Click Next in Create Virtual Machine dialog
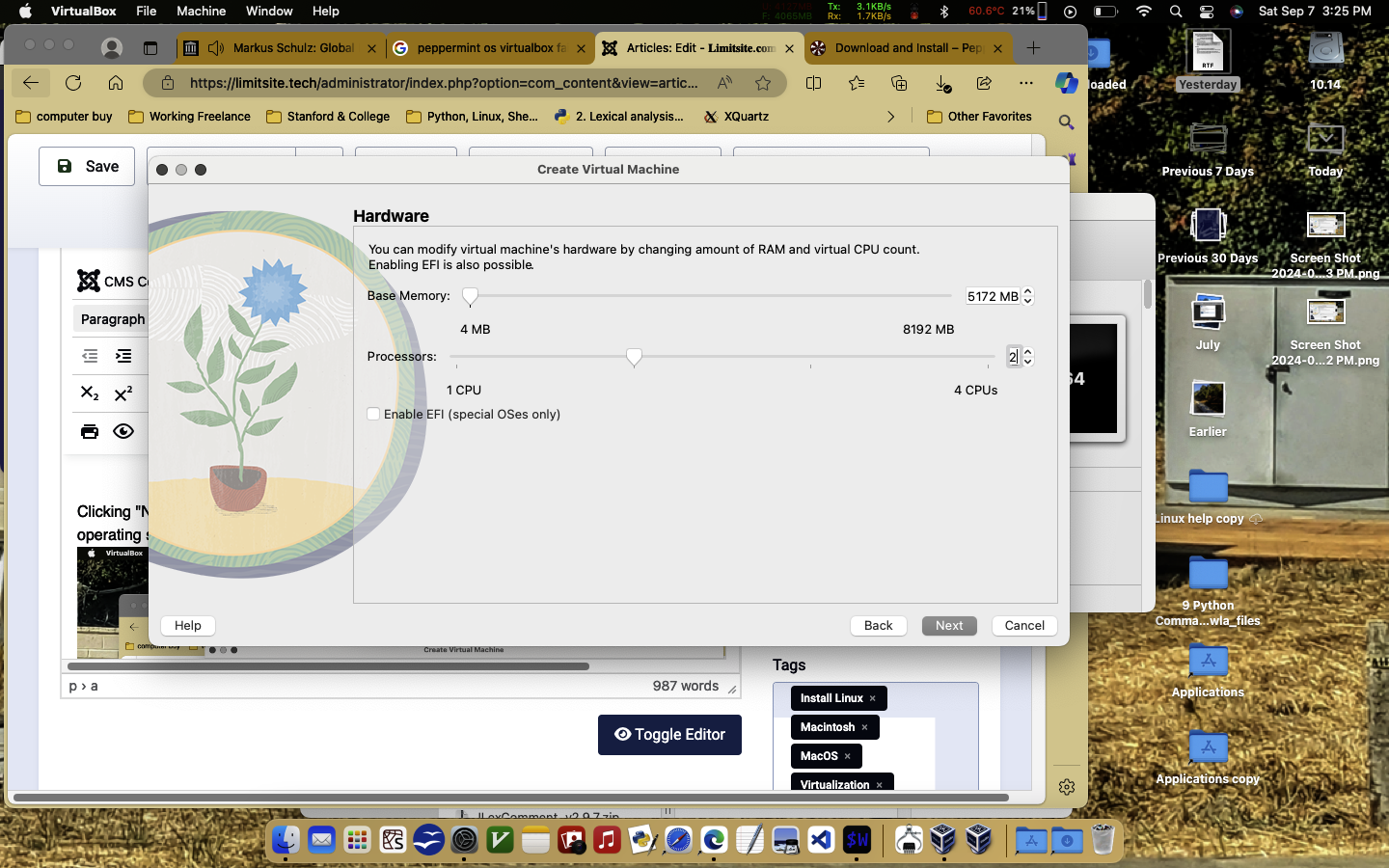Screen dimensions: 1389x868 click(x=948, y=626)
